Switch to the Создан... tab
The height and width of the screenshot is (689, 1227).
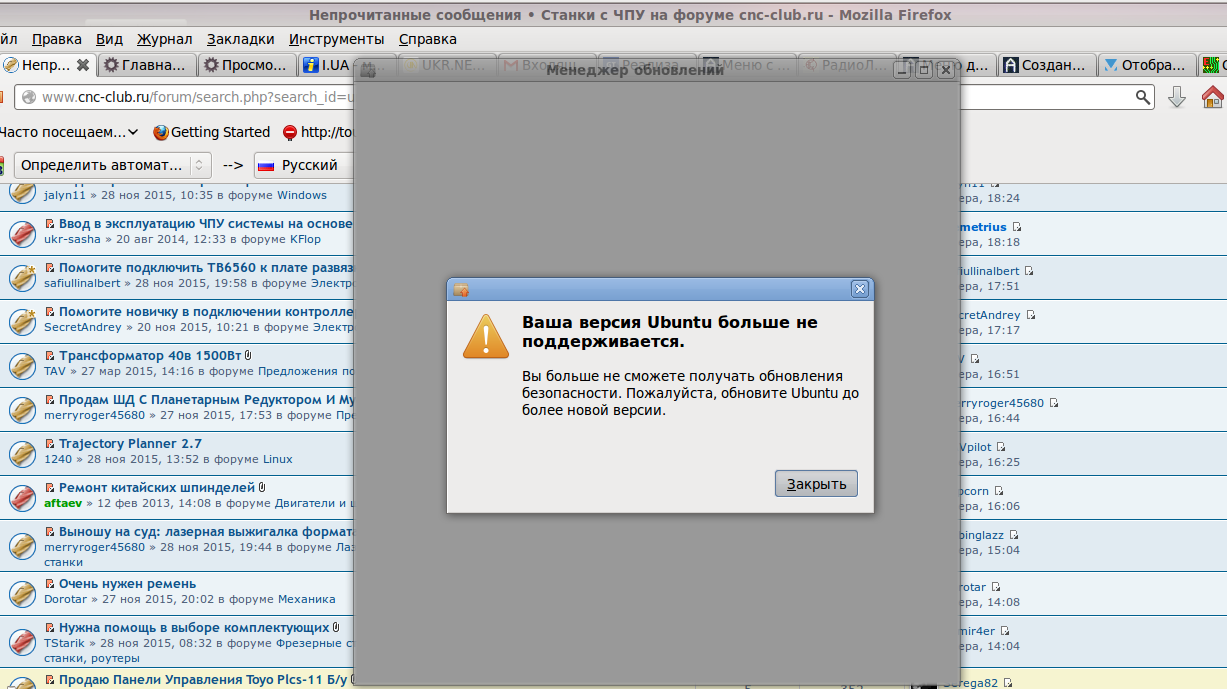click(1046, 65)
